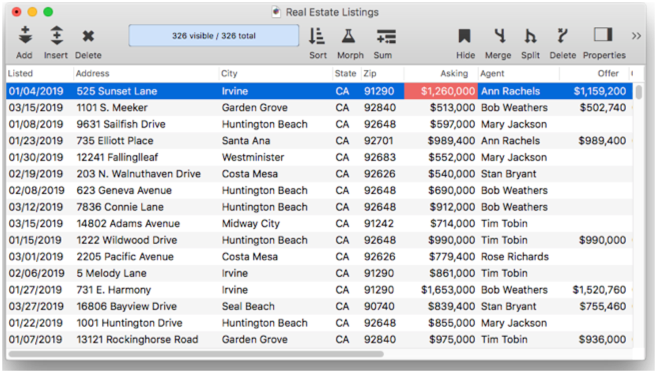
Task: Open the Properties panel icon
Action: [603, 35]
